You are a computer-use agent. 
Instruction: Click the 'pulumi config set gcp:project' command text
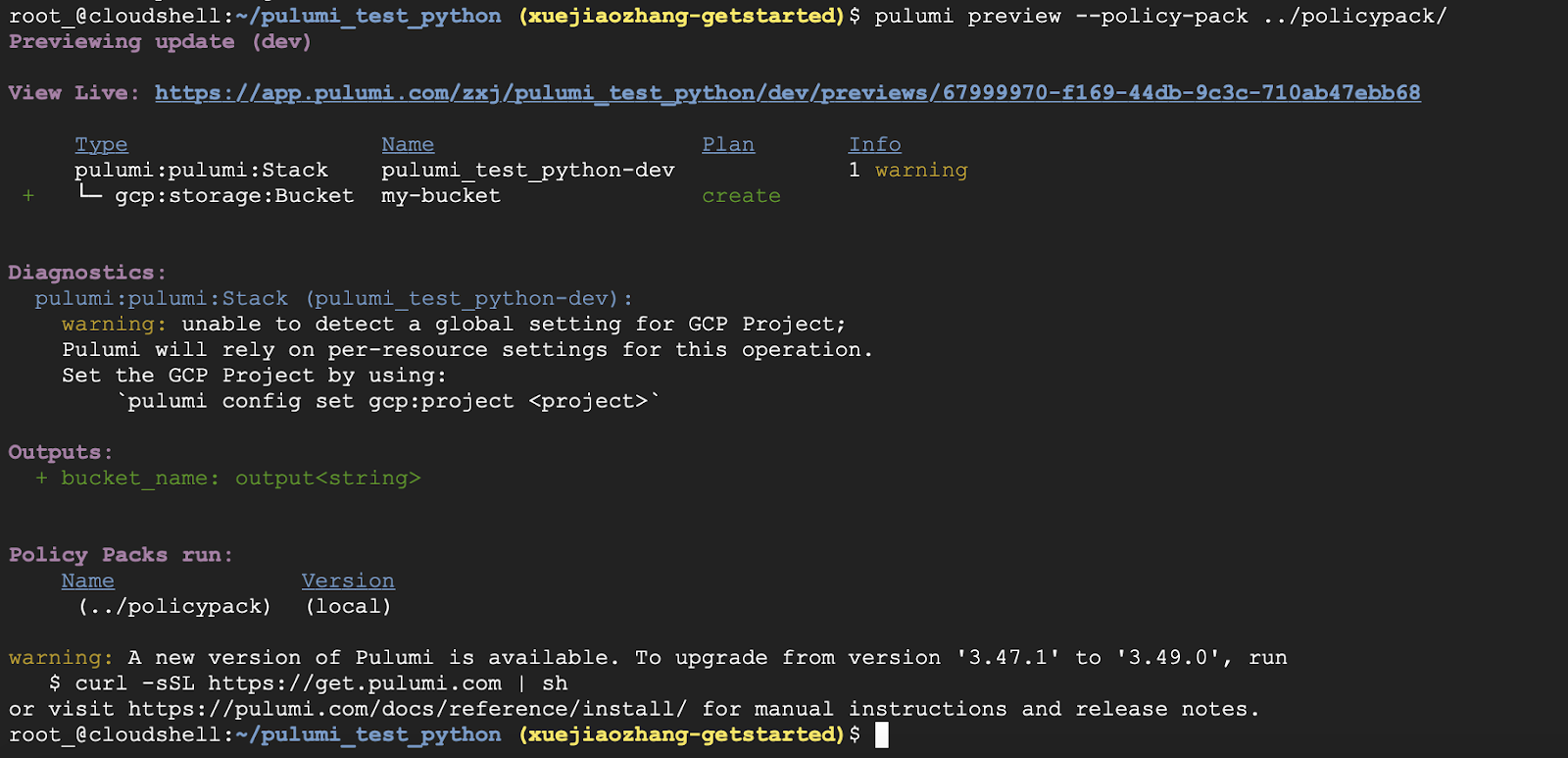pyautogui.click(x=389, y=401)
